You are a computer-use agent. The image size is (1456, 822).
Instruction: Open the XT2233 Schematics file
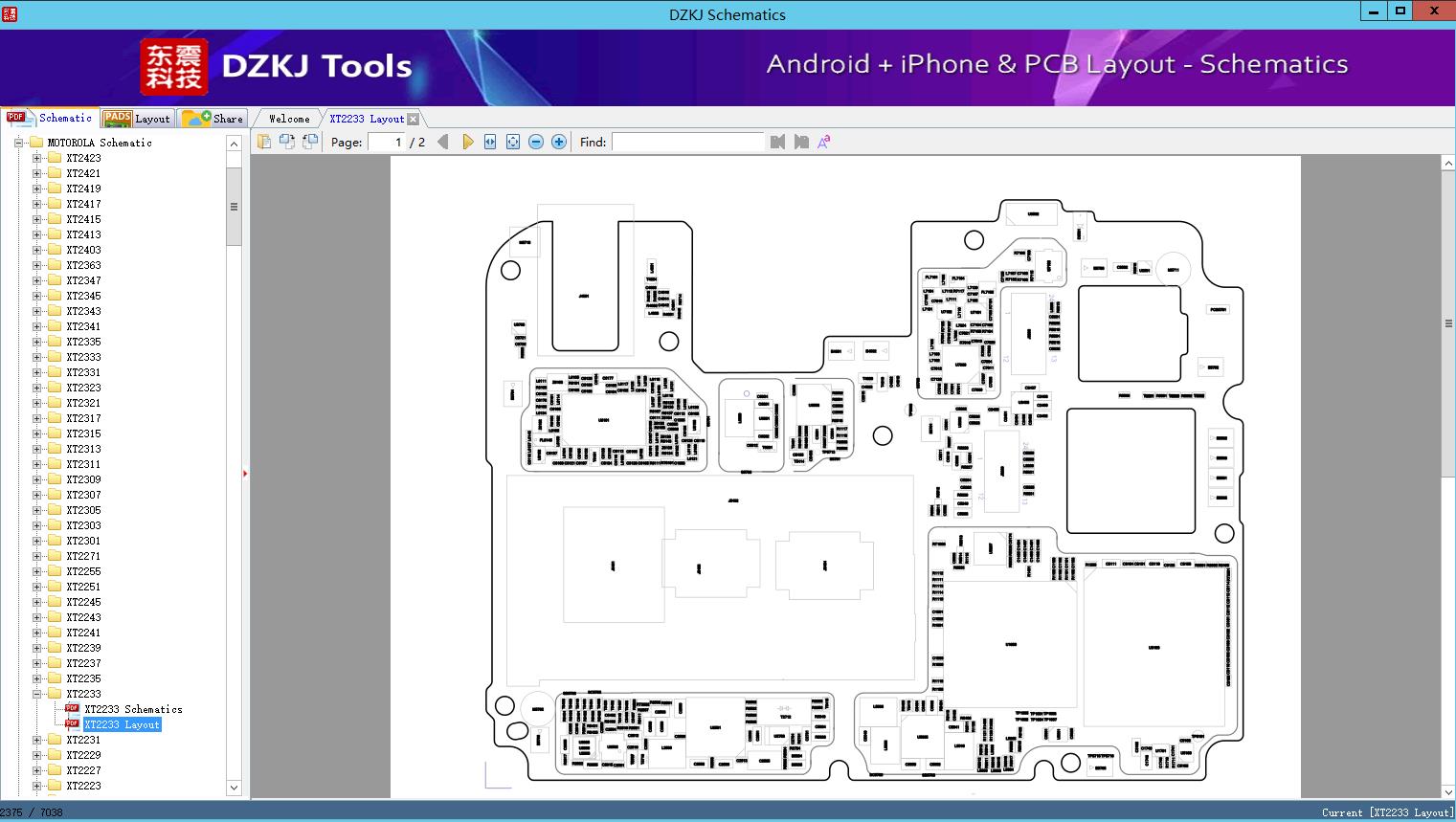coord(133,709)
